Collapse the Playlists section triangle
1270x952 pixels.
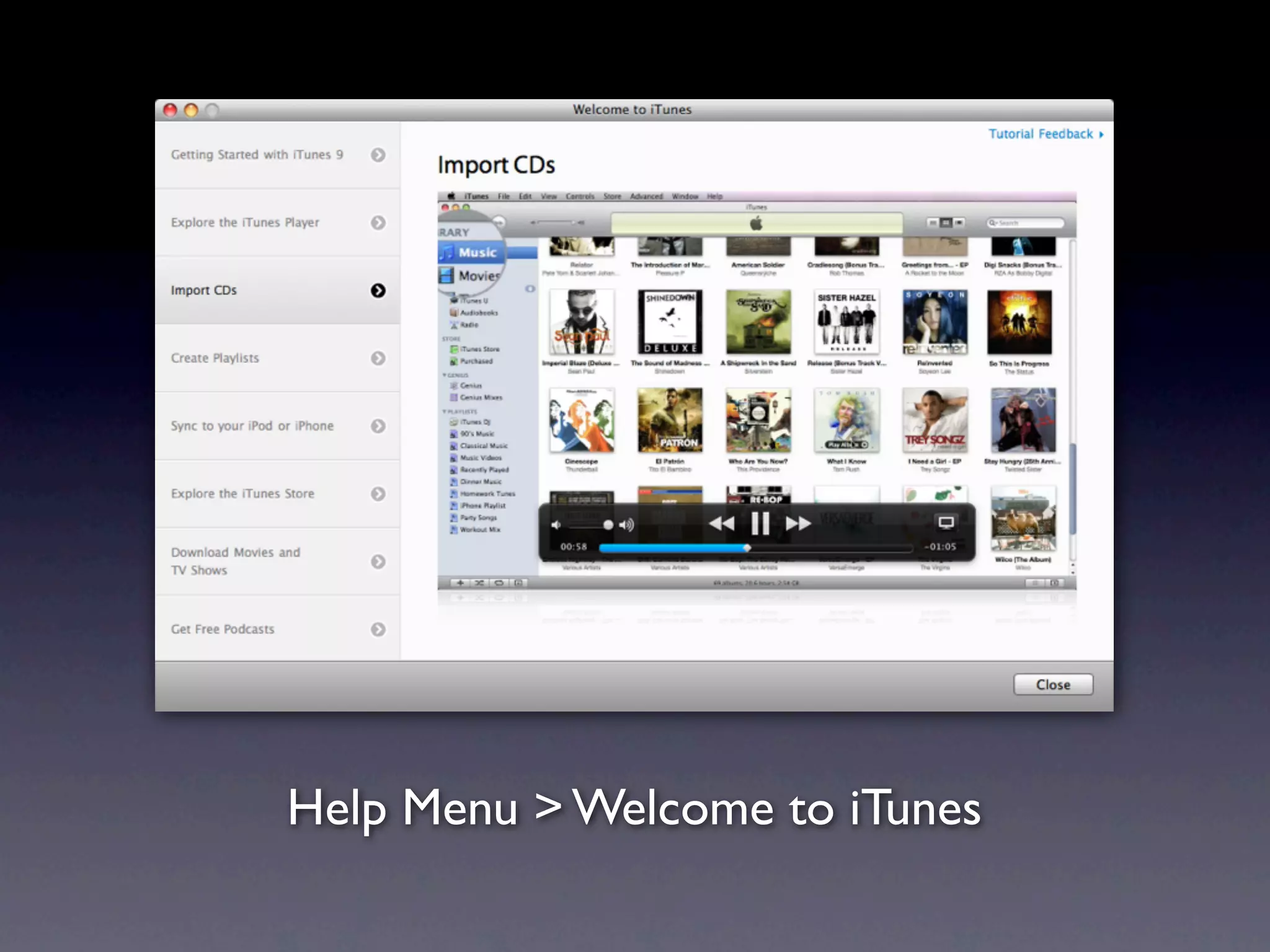[445, 412]
